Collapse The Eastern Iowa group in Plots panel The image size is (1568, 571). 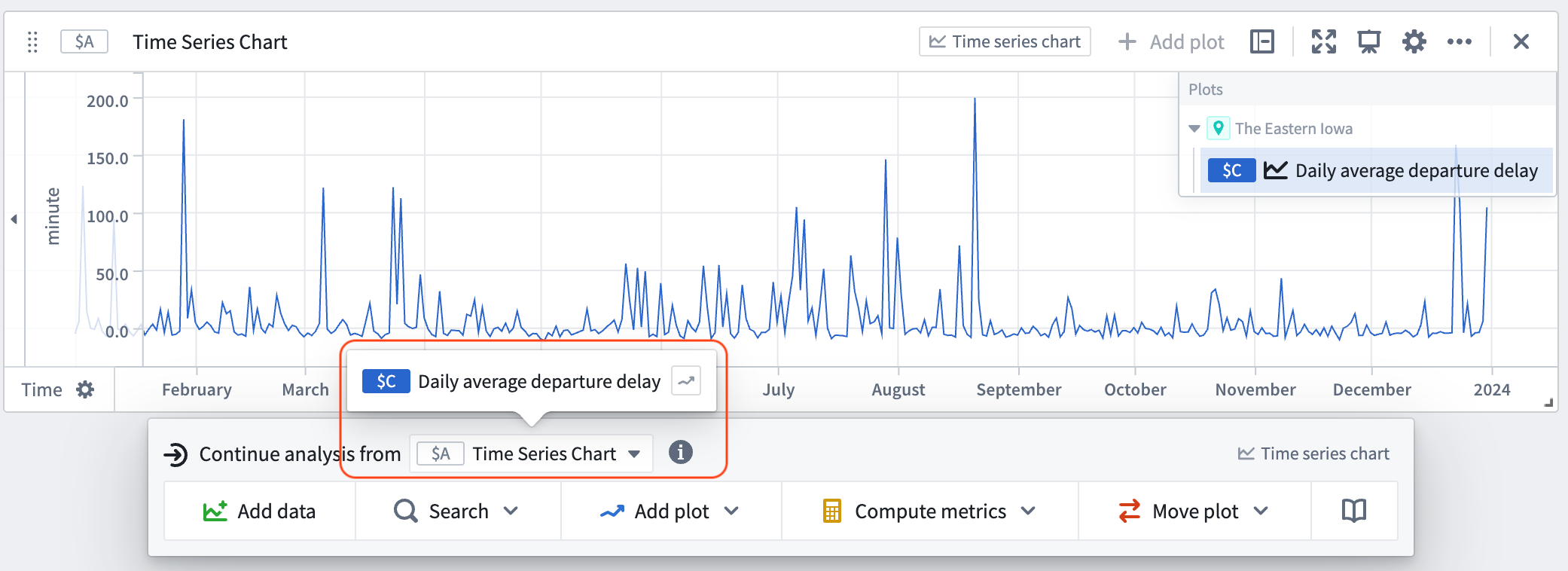point(1194,128)
